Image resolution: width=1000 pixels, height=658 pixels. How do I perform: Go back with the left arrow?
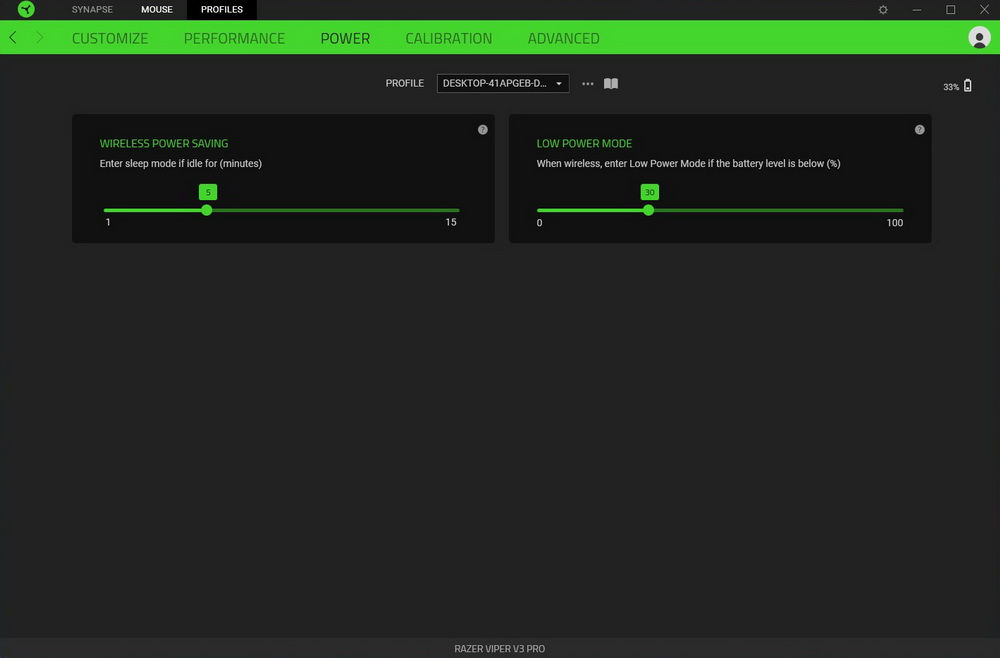pyautogui.click(x=13, y=38)
